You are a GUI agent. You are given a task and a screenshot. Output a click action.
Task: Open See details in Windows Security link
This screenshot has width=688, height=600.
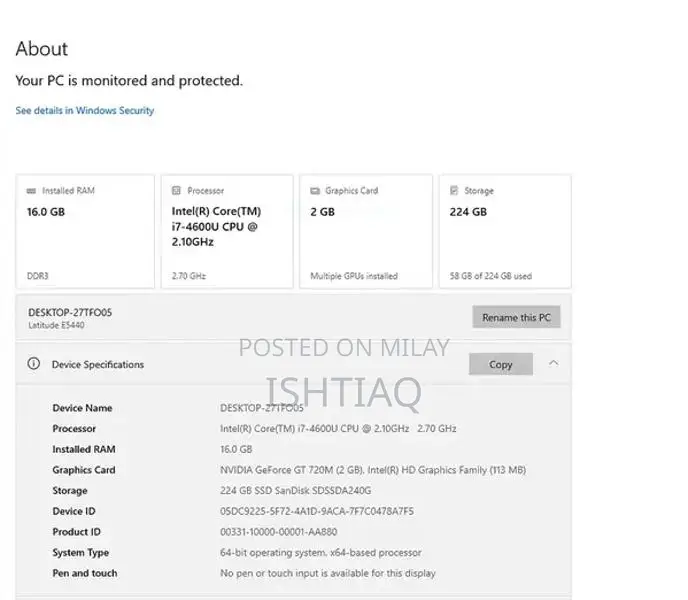(x=85, y=110)
